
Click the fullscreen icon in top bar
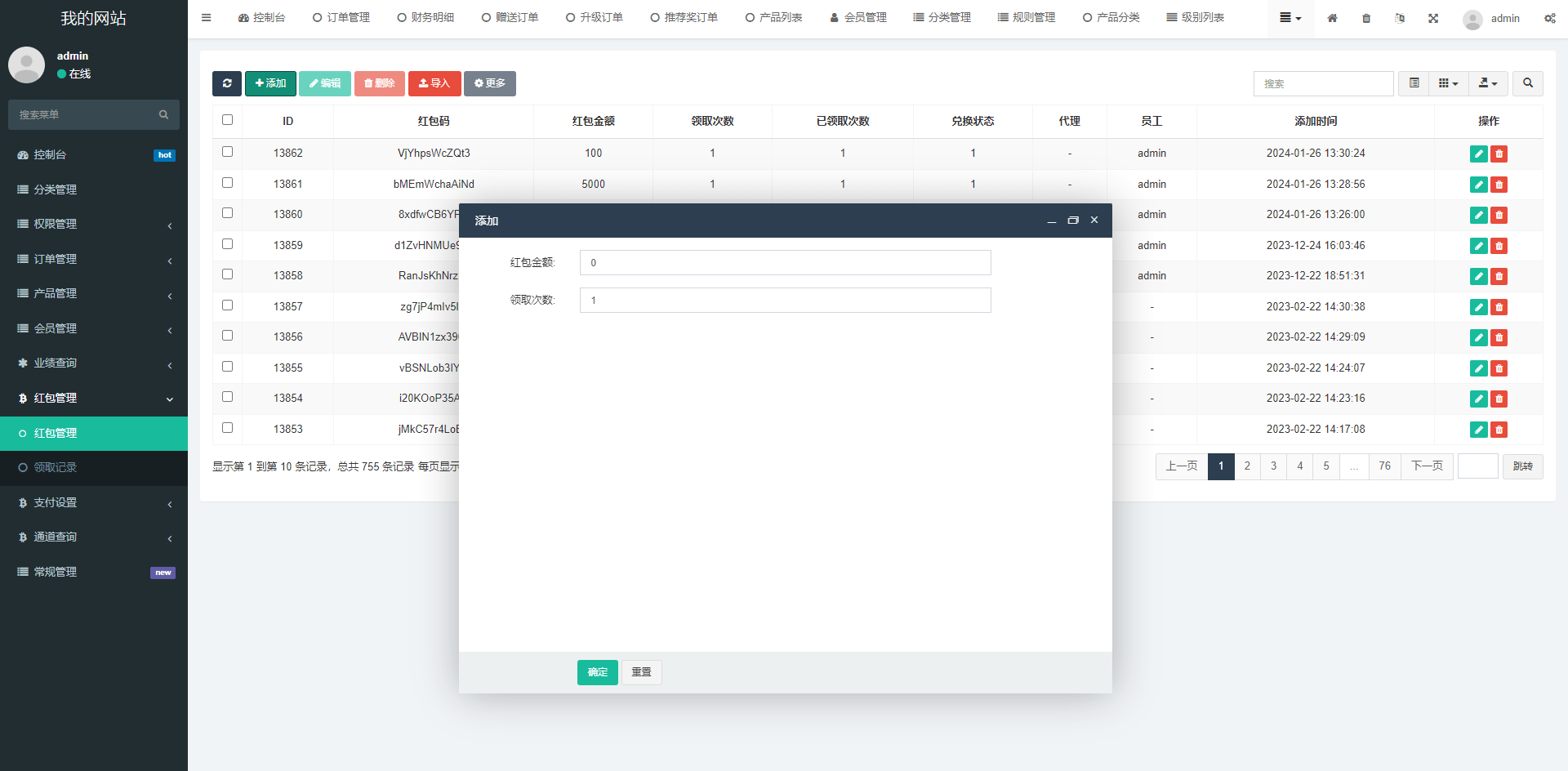[1433, 18]
